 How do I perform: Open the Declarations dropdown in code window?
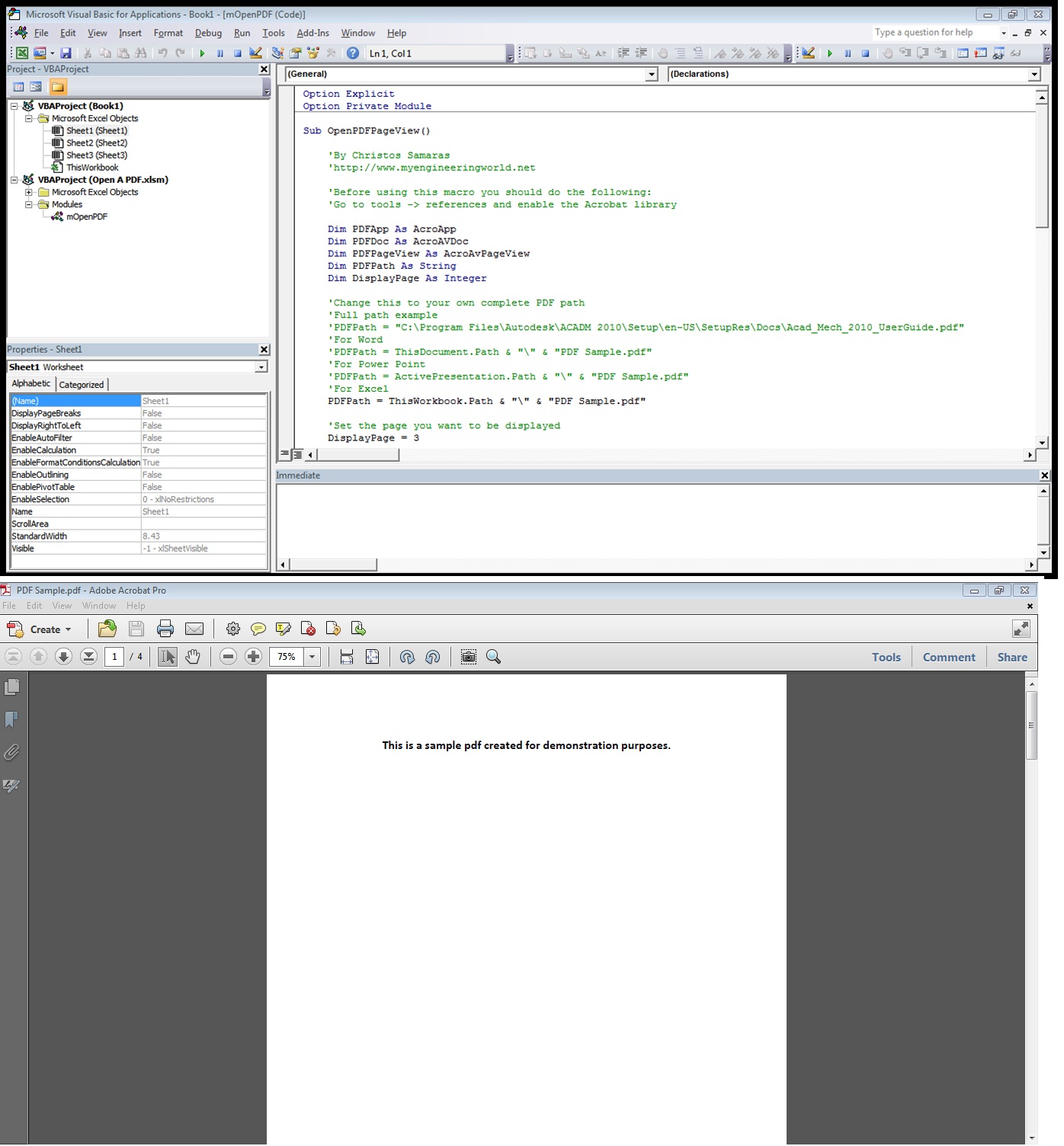click(1034, 74)
